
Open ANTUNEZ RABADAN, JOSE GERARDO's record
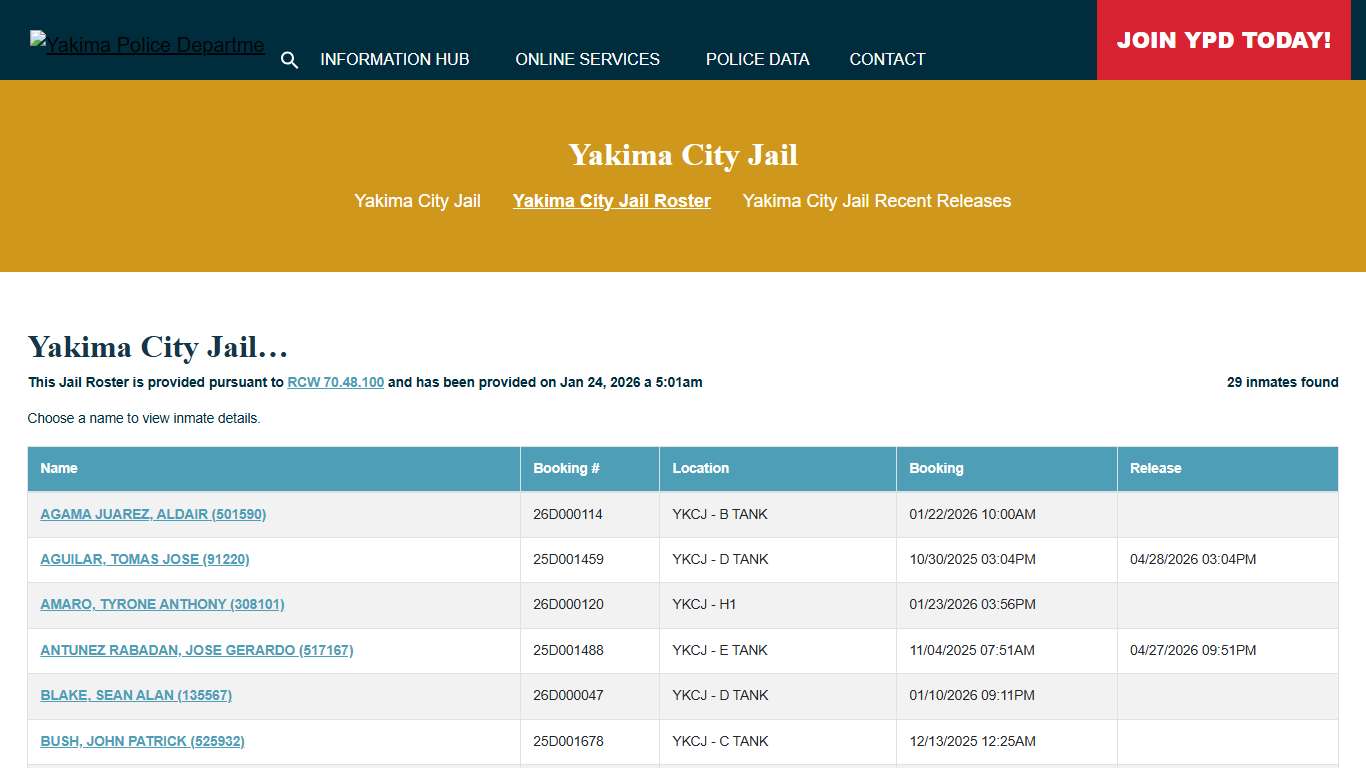(x=196, y=650)
